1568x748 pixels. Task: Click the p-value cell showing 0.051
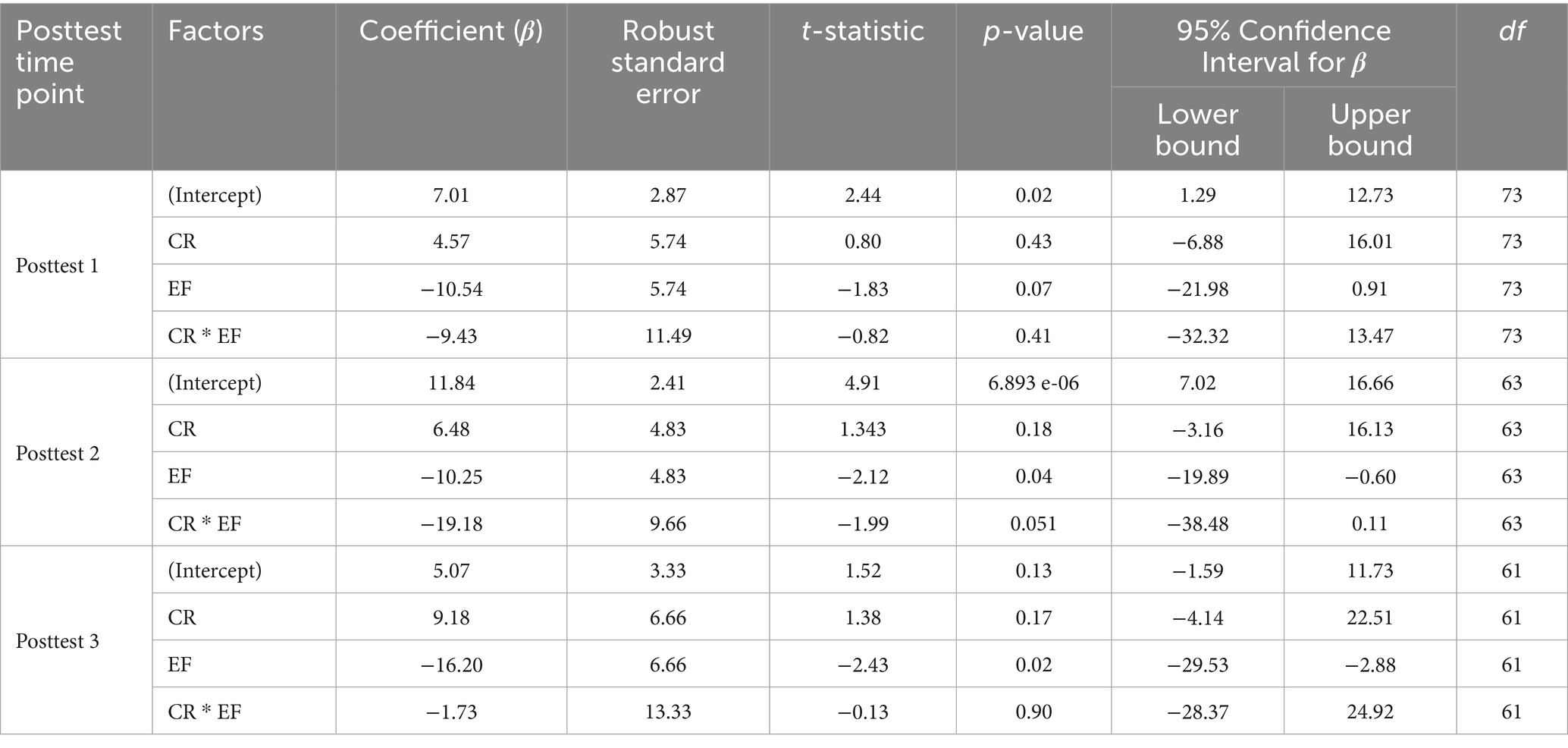coord(1033,524)
